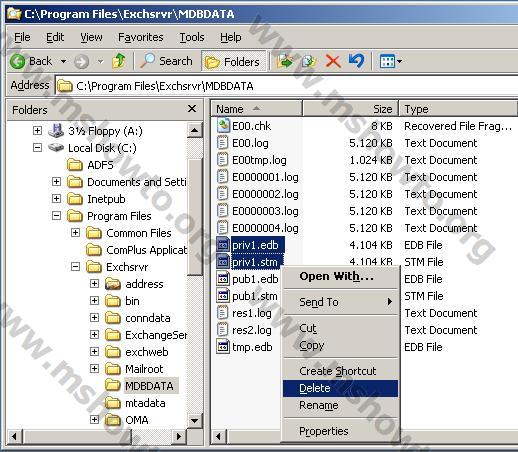Viewport: 518px width, 452px height.
Task: Select the tmp.edb file icon
Action: tap(223, 347)
